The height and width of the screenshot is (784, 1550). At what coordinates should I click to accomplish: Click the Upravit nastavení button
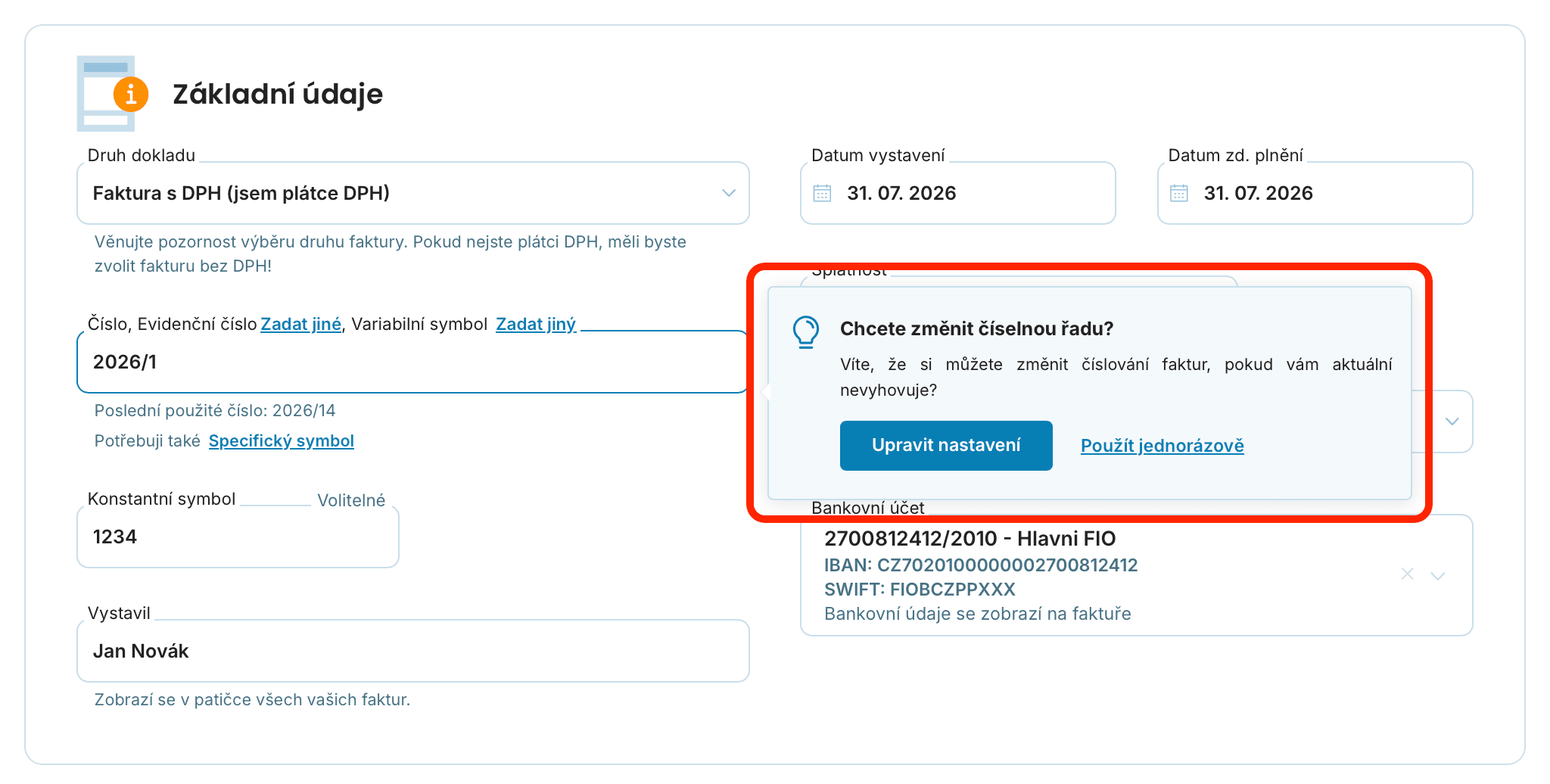coord(946,446)
